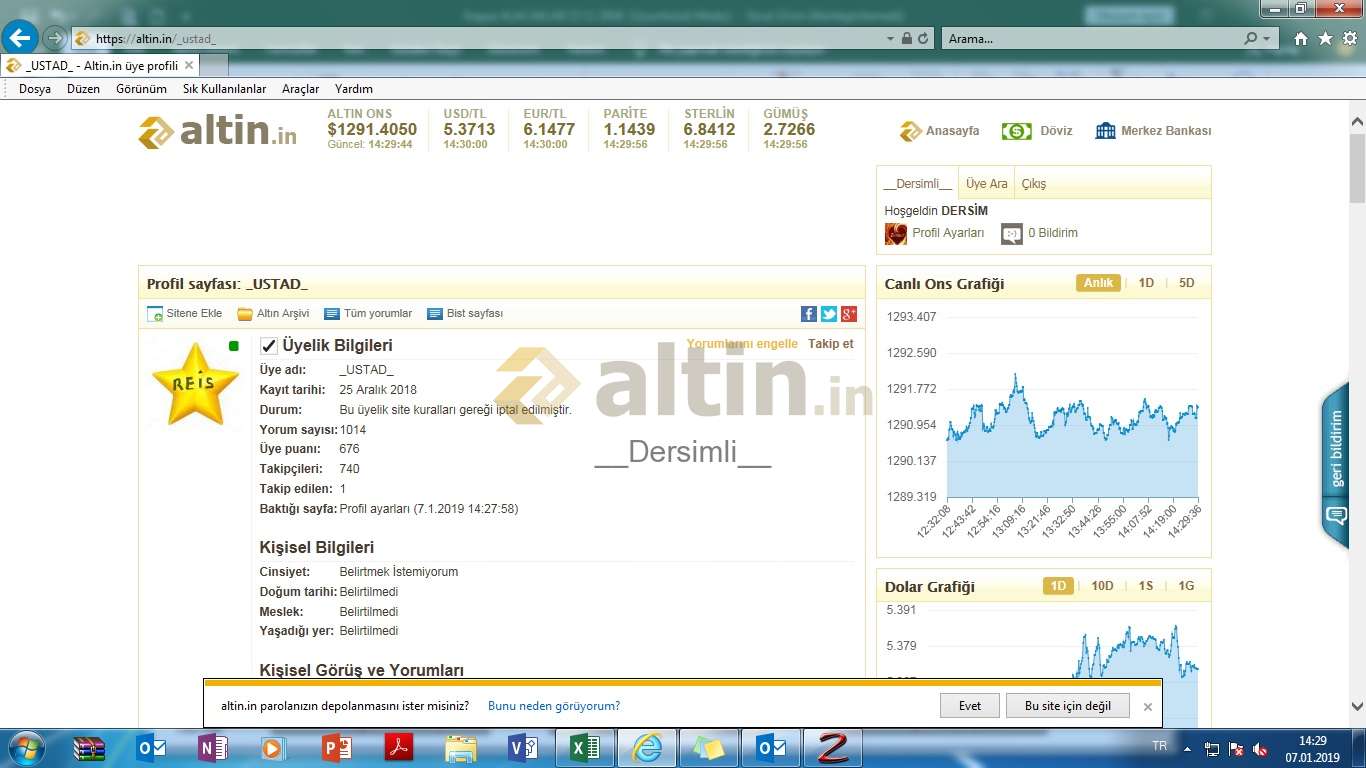Select 1D range on Canlı Ons Grafiği
1366x768 pixels.
(1146, 283)
